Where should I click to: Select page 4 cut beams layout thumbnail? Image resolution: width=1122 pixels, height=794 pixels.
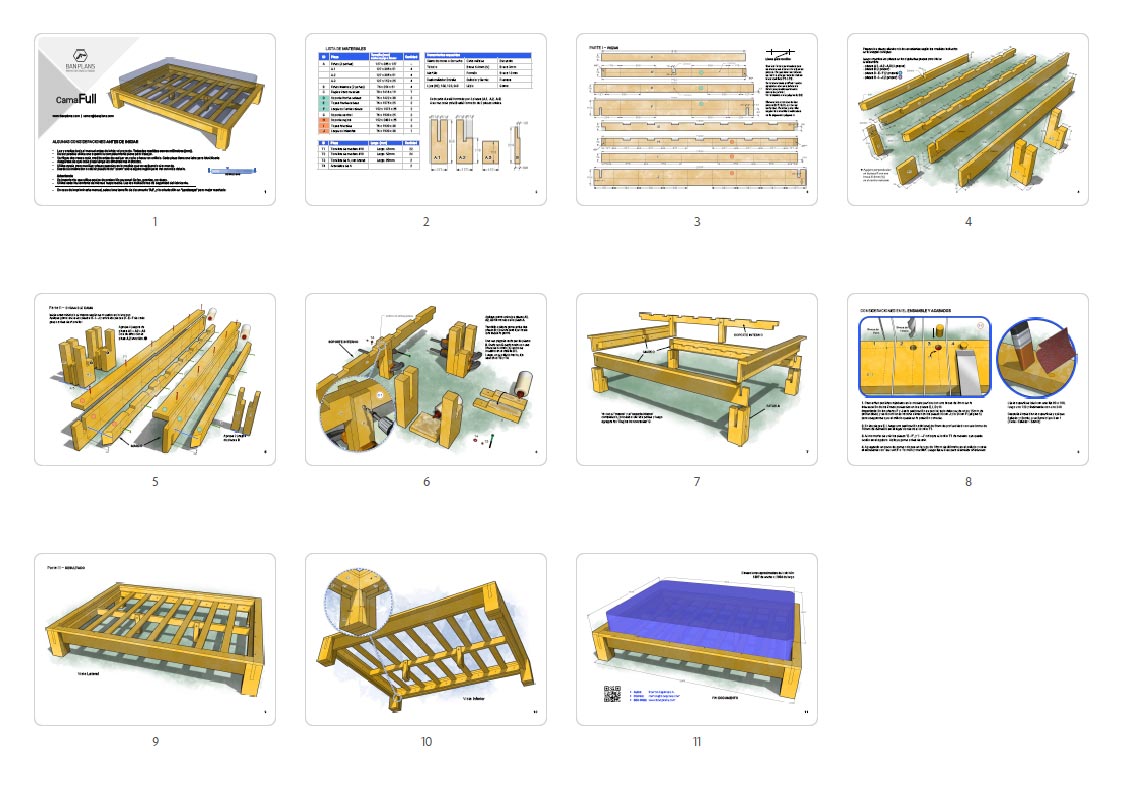[968, 119]
